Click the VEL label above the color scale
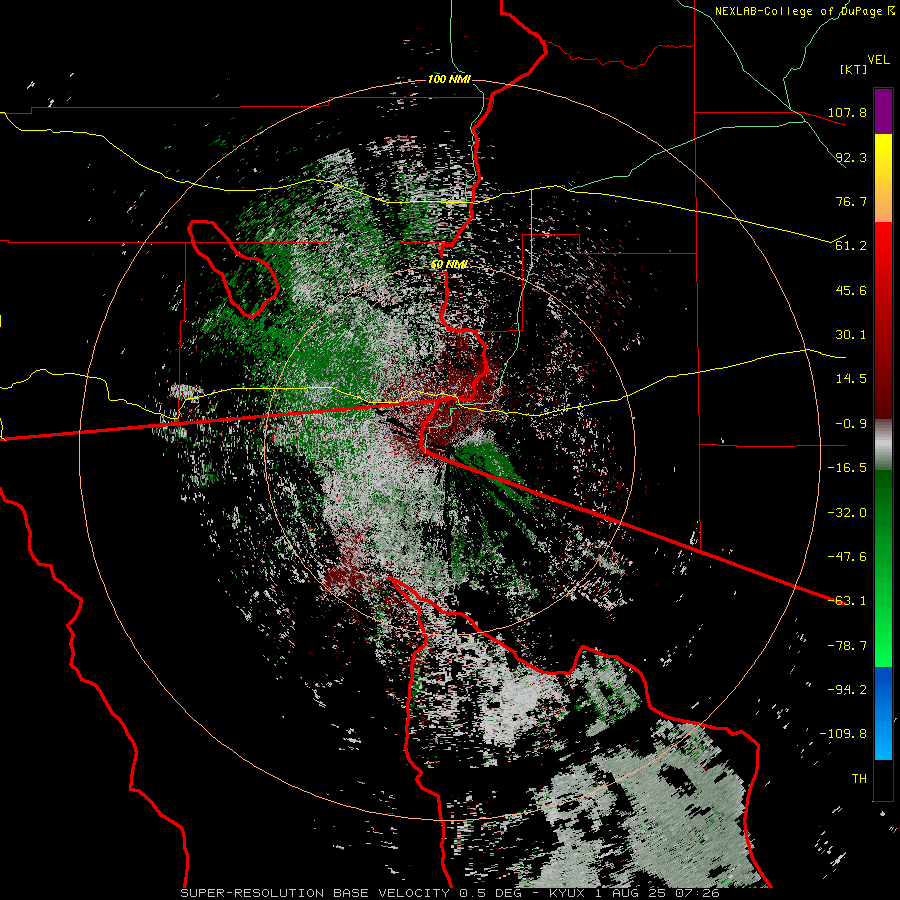Screen dimensions: 900x900 878,60
